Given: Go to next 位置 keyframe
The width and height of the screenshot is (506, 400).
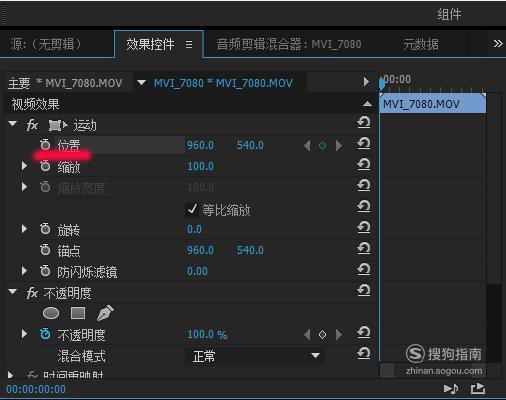Looking at the screenshot, I should (339, 145).
